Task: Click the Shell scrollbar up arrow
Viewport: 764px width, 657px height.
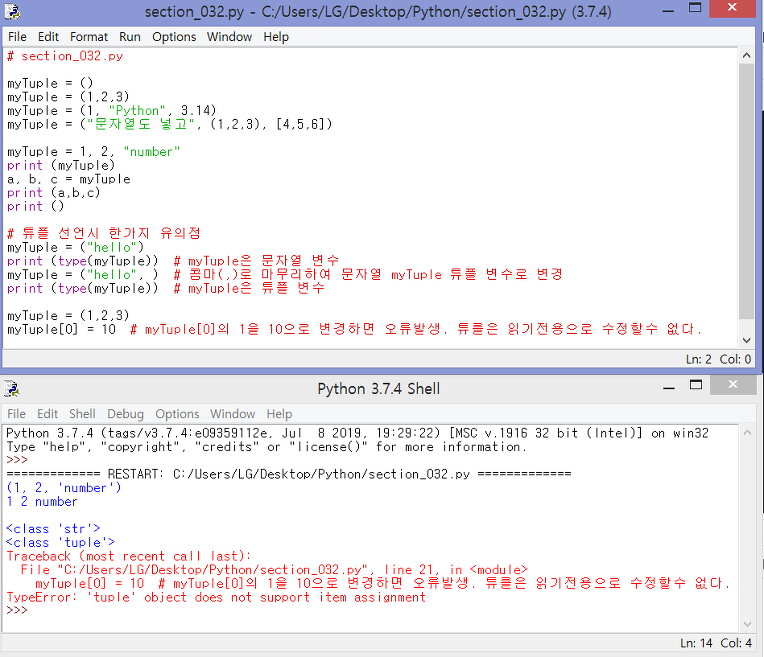Action: coord(747,433)
